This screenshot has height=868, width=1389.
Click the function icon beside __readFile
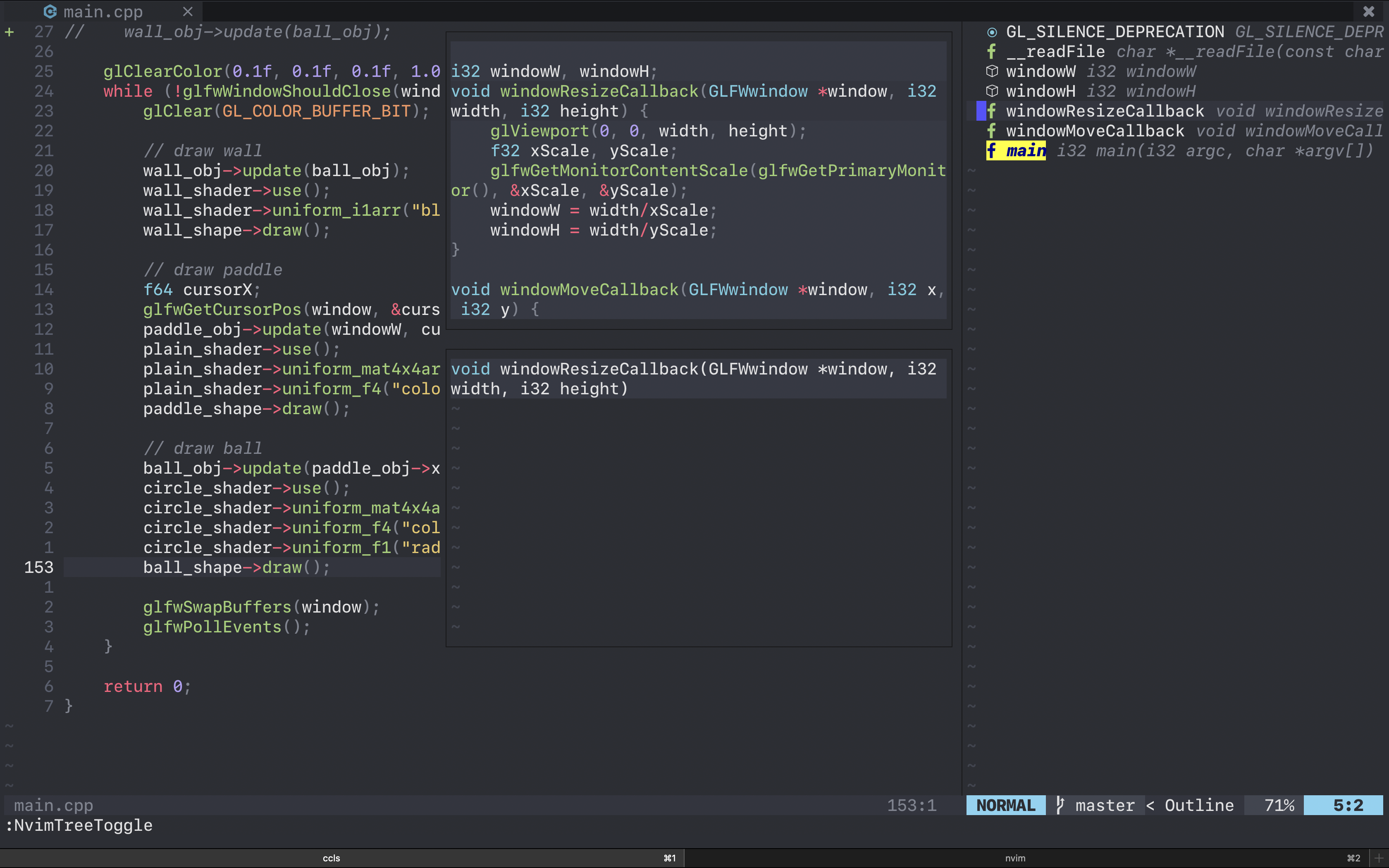(x=991, y=52)
